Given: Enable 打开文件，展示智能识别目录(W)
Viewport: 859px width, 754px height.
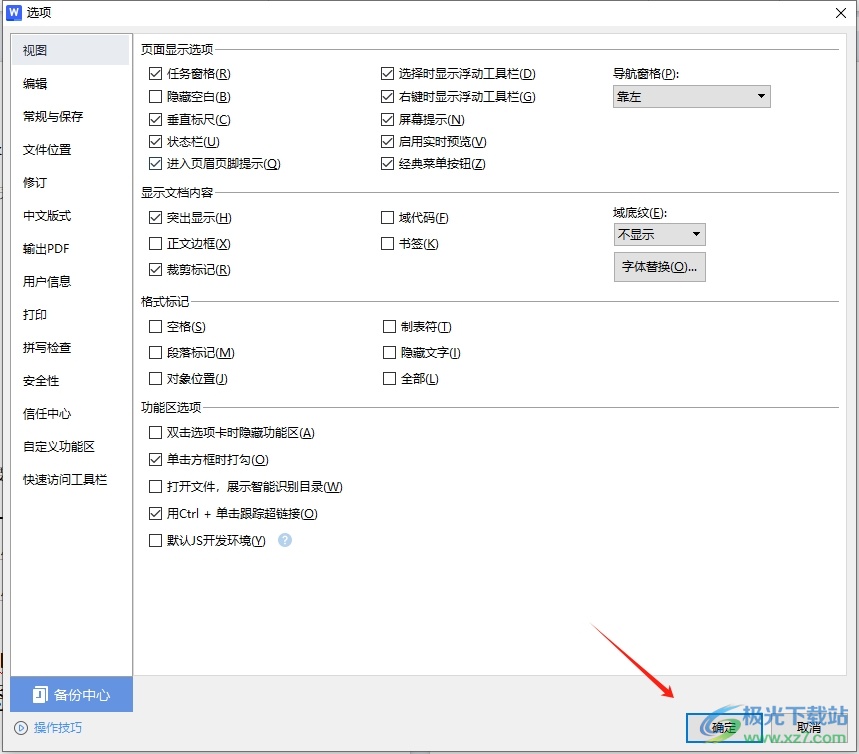Looking at the screenshot, I should click(156, 487).
